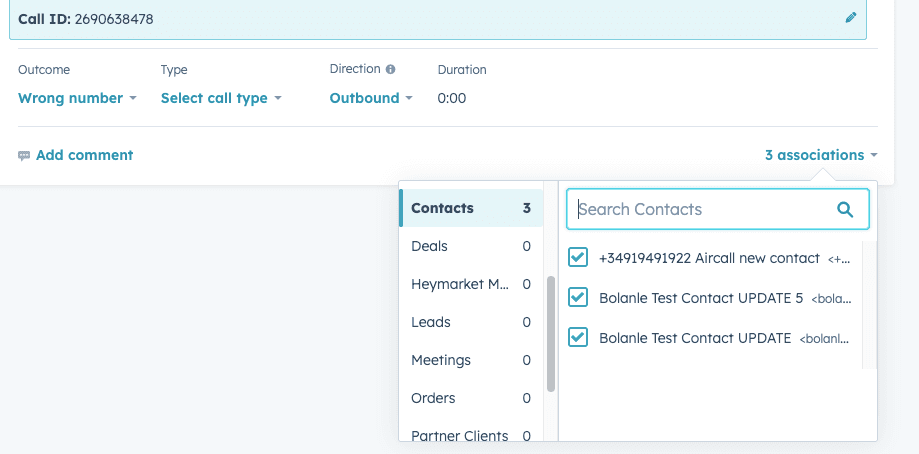Focus the Search Contacts input field
This screenshot has height=454, width=919.
[x=700, y=209]
